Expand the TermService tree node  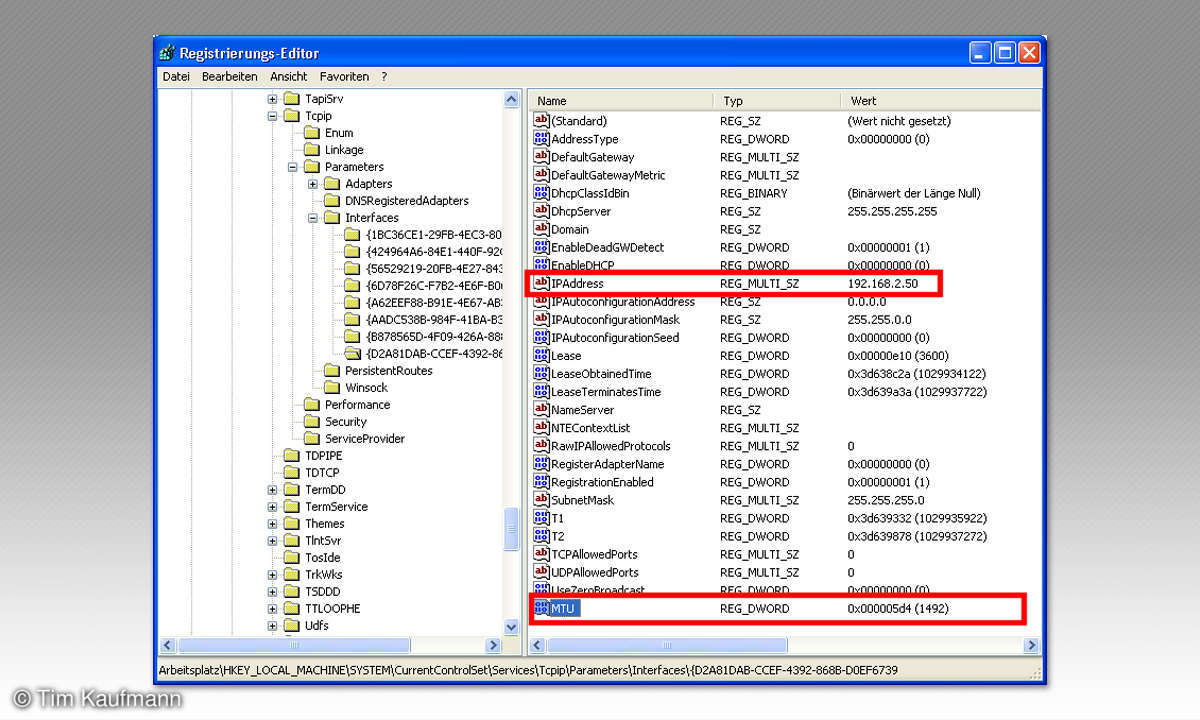pos(272,507)
